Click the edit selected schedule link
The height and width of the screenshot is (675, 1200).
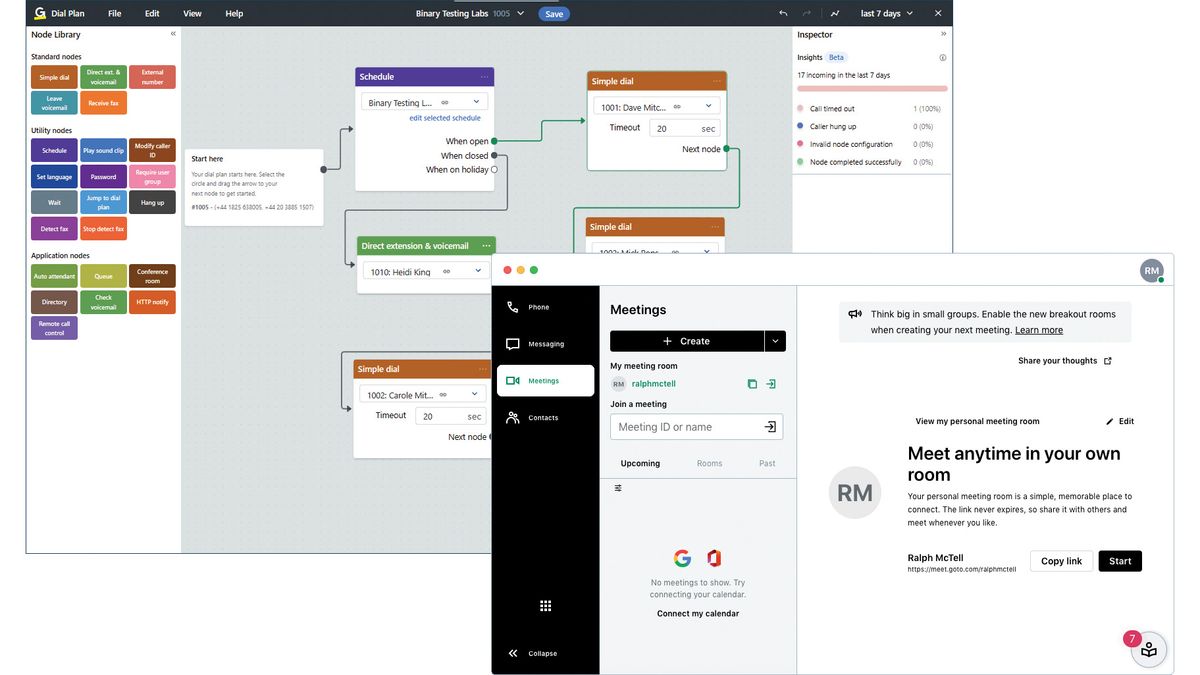pos(445,118)
